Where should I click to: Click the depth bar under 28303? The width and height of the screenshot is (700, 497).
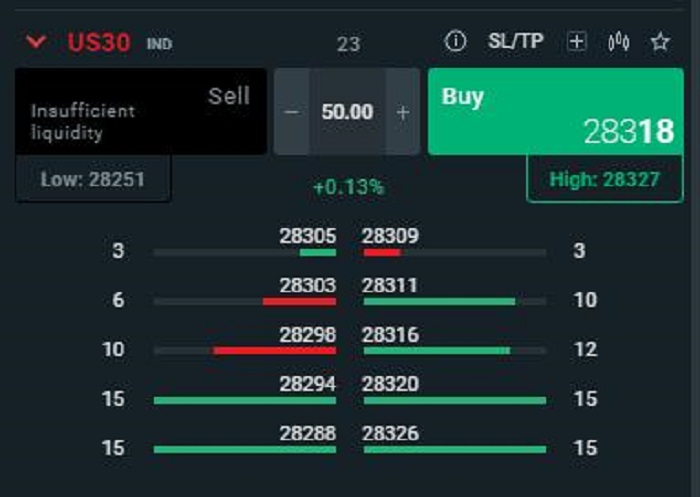[245, 302]
